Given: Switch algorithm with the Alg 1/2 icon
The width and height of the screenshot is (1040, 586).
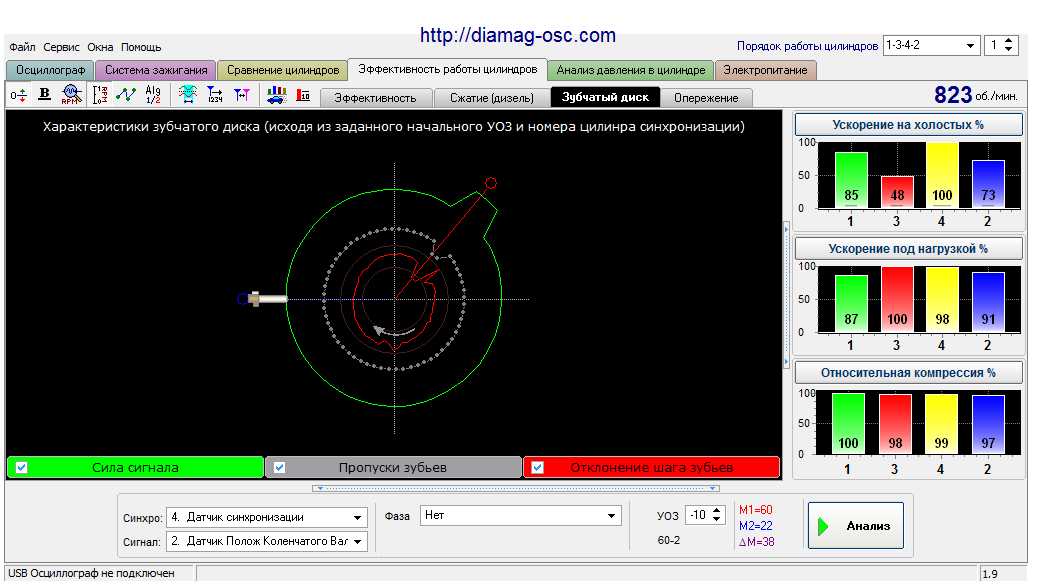Looking at the screenshot, I should coord(153,95).
